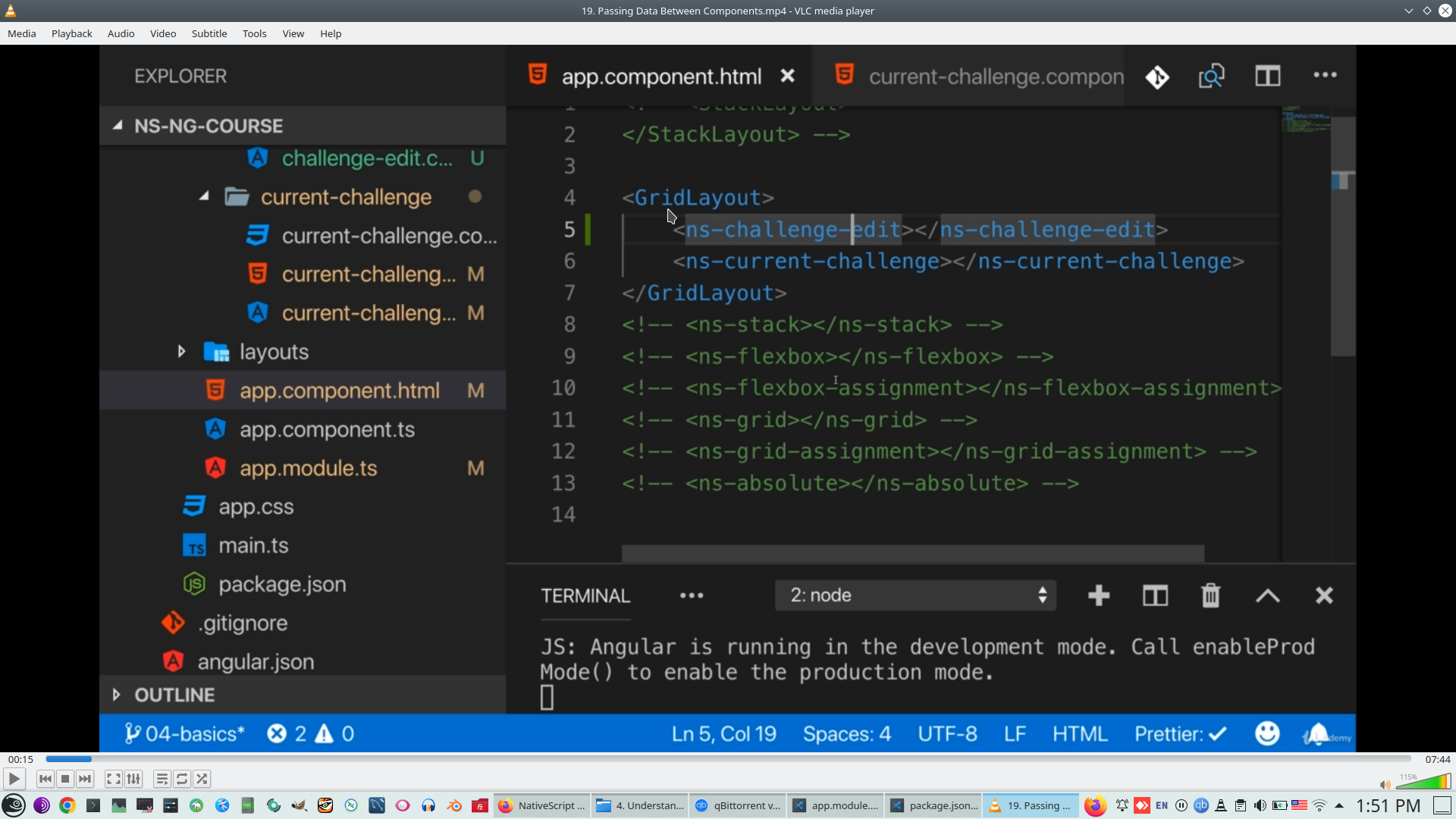This screenshot has width=1456, height=819.
Task: Open the feedback smiley in the status bar
Action: coord(1267,733)
